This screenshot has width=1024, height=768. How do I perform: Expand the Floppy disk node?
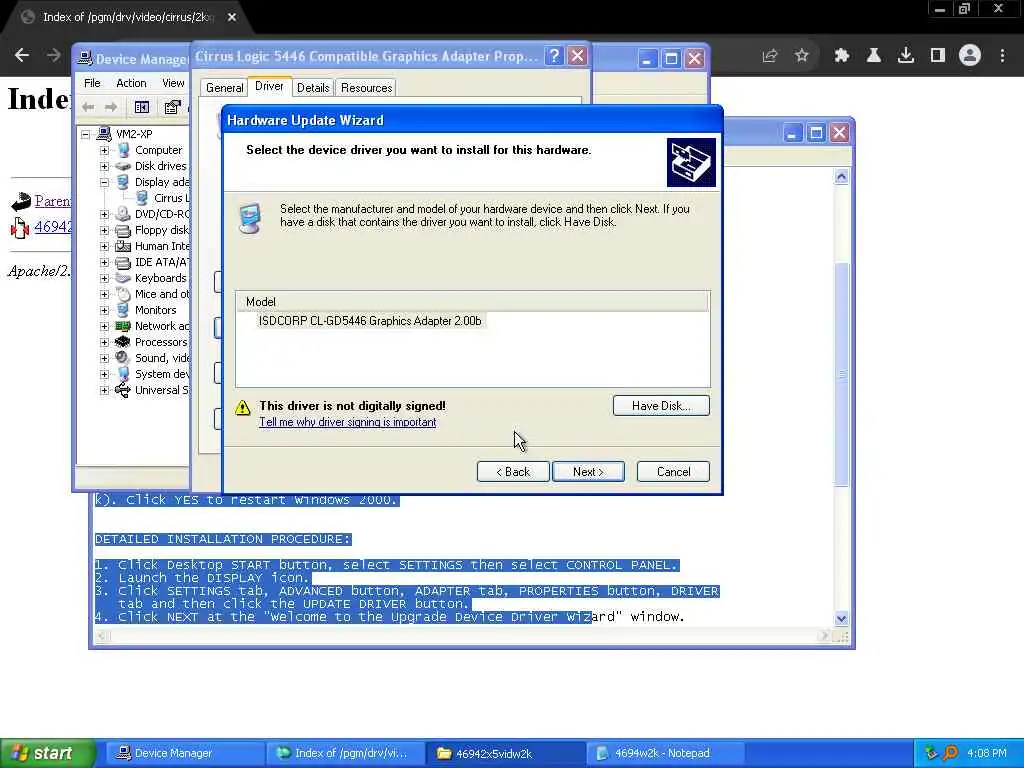pyautogui.click(x=104, y=230)
